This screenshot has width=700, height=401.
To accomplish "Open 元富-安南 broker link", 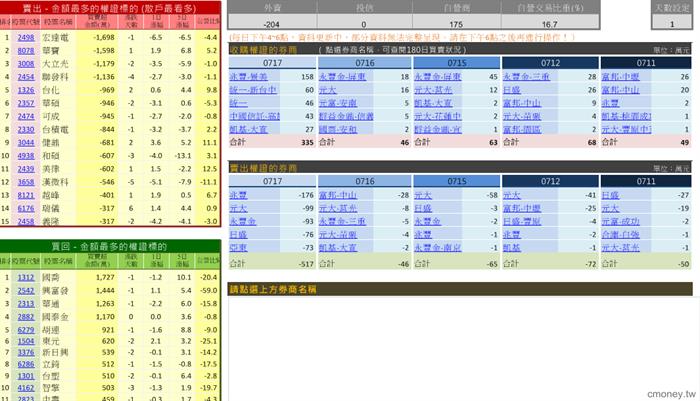I will [x=338, y=103].
